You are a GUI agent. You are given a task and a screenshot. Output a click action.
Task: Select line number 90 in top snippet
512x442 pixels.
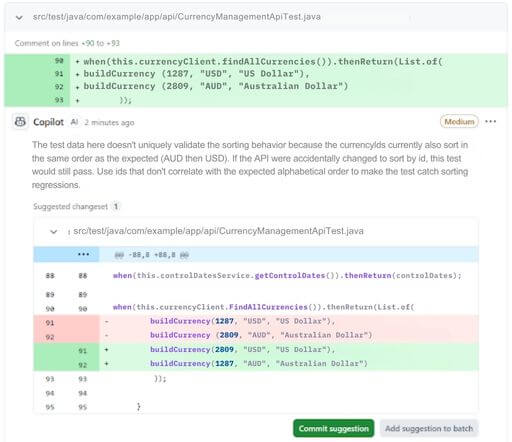click(59, 61)
